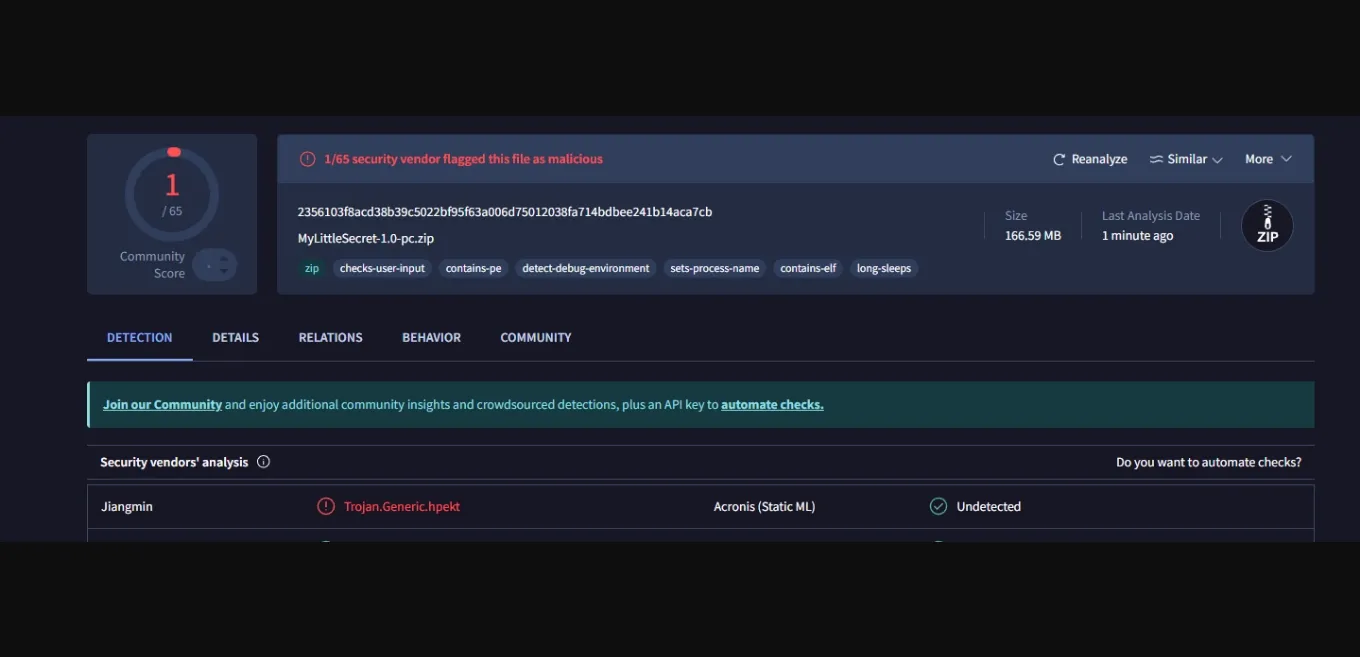The image size is (1360, 657).
Task: Click the green Undetected checkmark for Acronis
Action: (938, 507)
